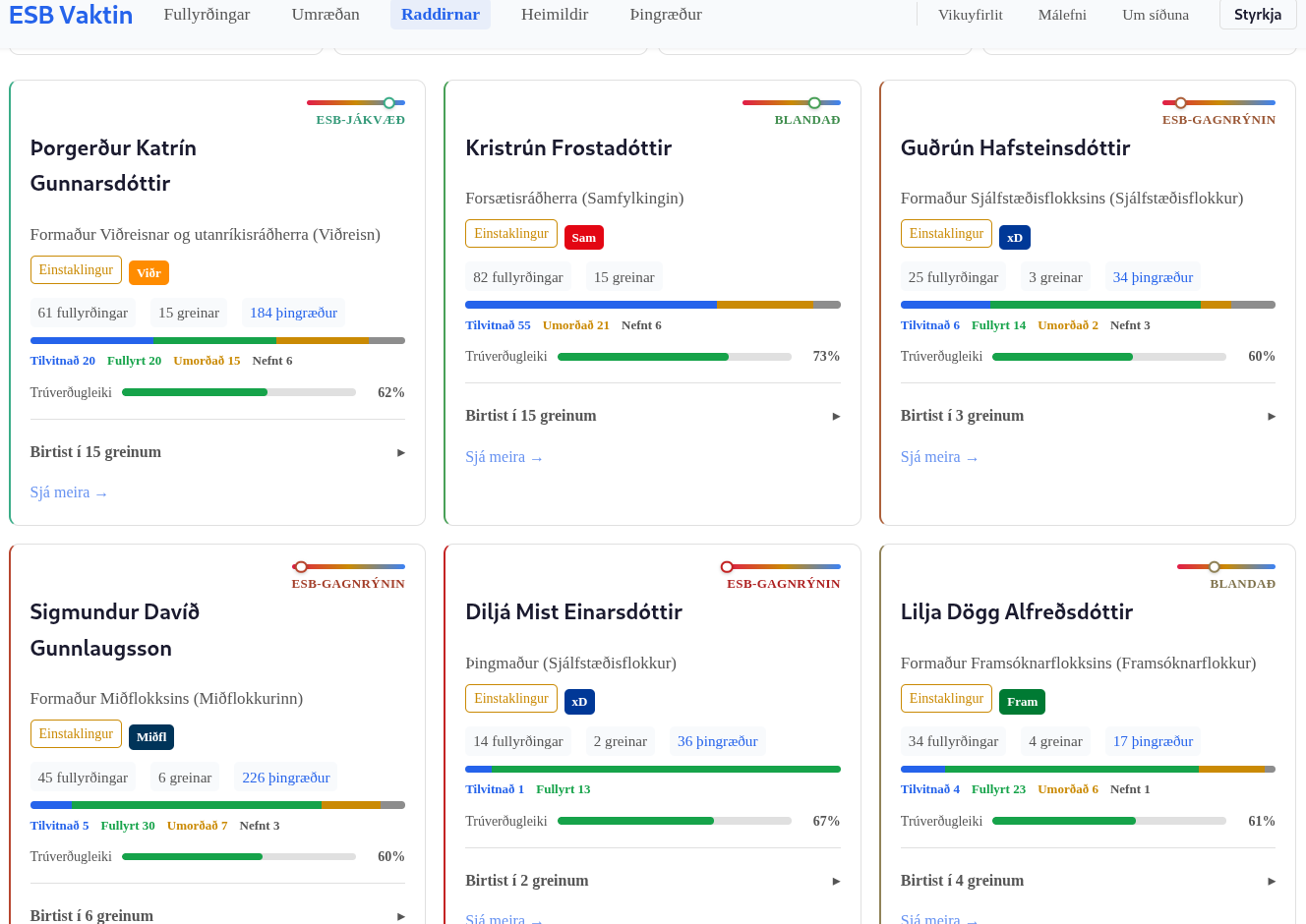Image resolution: width=1306 pixels, height=924 pixels.
Task: Expand 'Birtist í 15 greinum' under Kristrún Frostadóttir
Action: click(652, 416)
